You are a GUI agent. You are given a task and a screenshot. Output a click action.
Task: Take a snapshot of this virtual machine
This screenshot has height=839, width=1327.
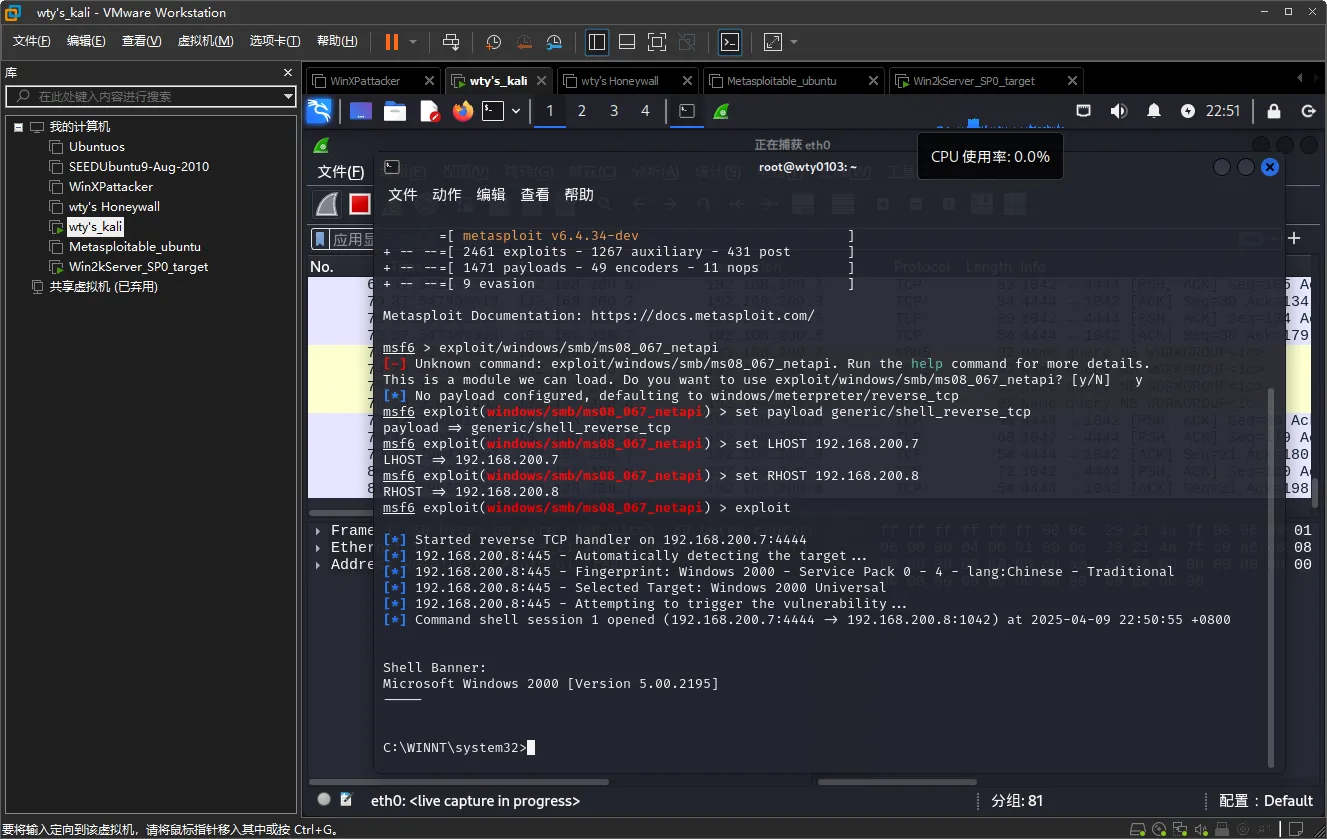coord(493,42)
